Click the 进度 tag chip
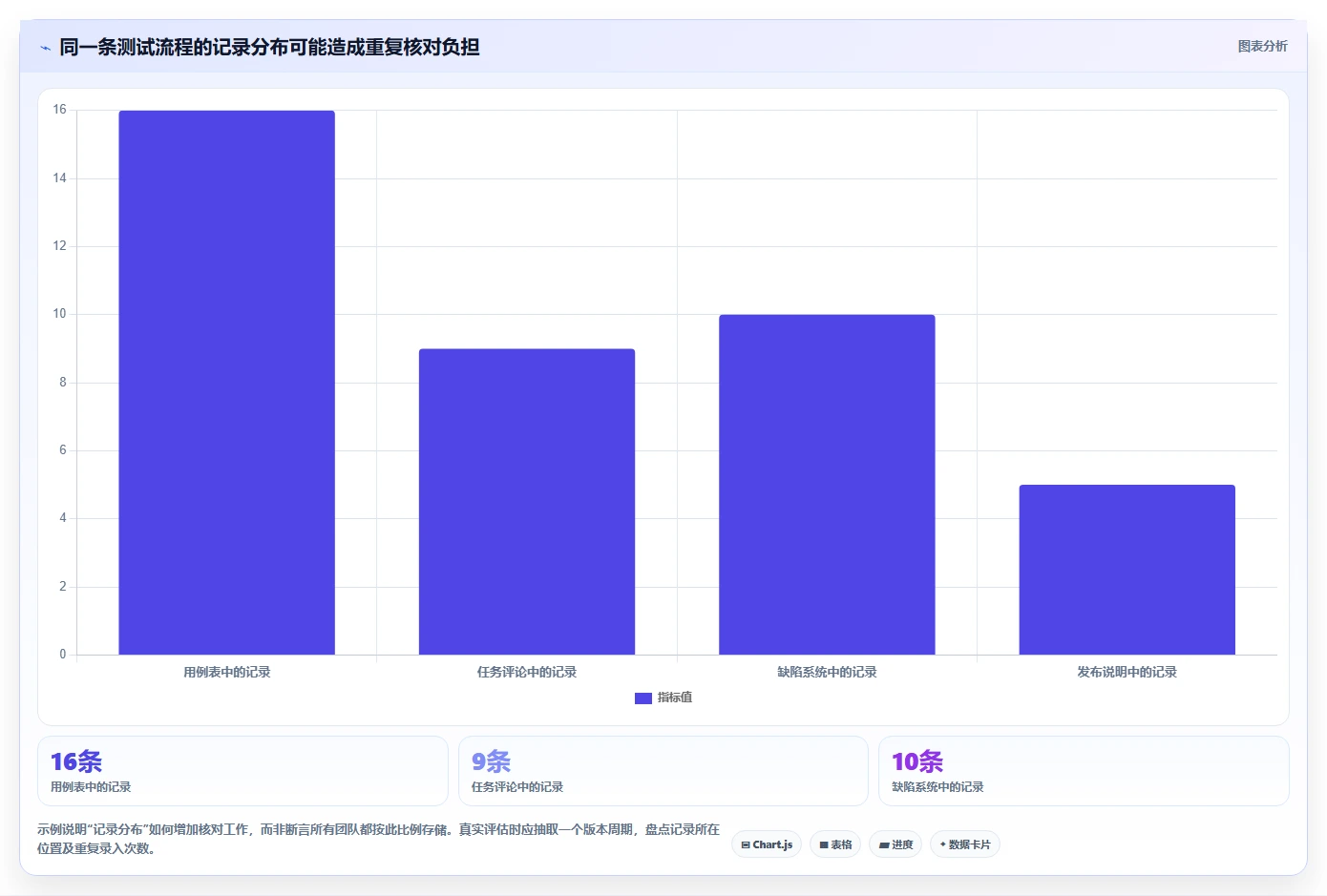1327x896 pixels. [x=895, y=844]
